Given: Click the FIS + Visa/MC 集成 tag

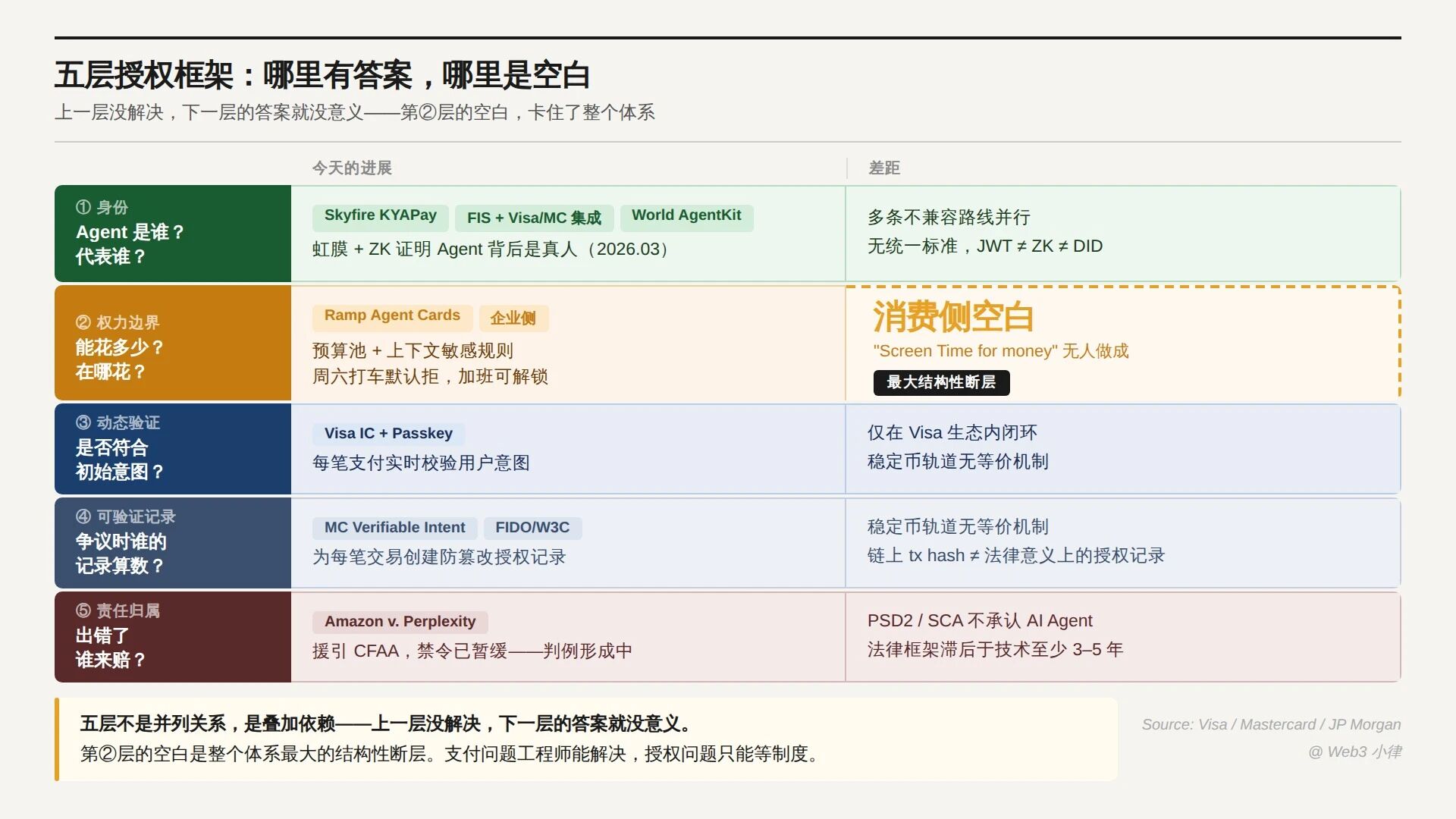Looking at the screenshot, I should (534, 218).
